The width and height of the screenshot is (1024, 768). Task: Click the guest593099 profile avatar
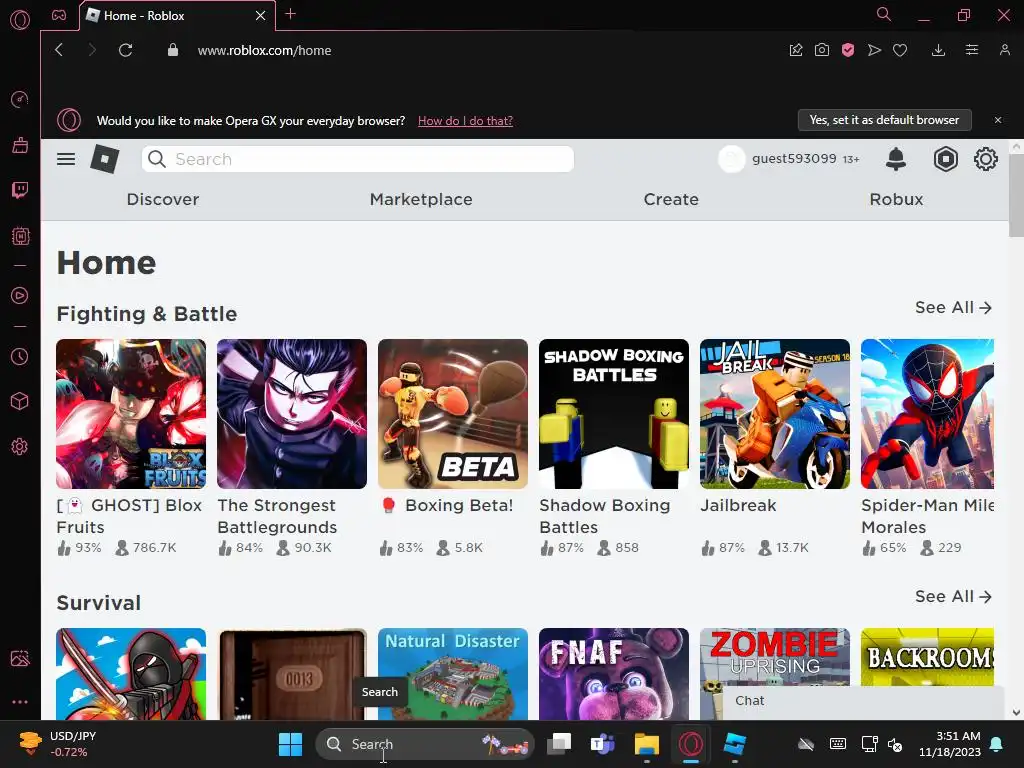point(731,159)
